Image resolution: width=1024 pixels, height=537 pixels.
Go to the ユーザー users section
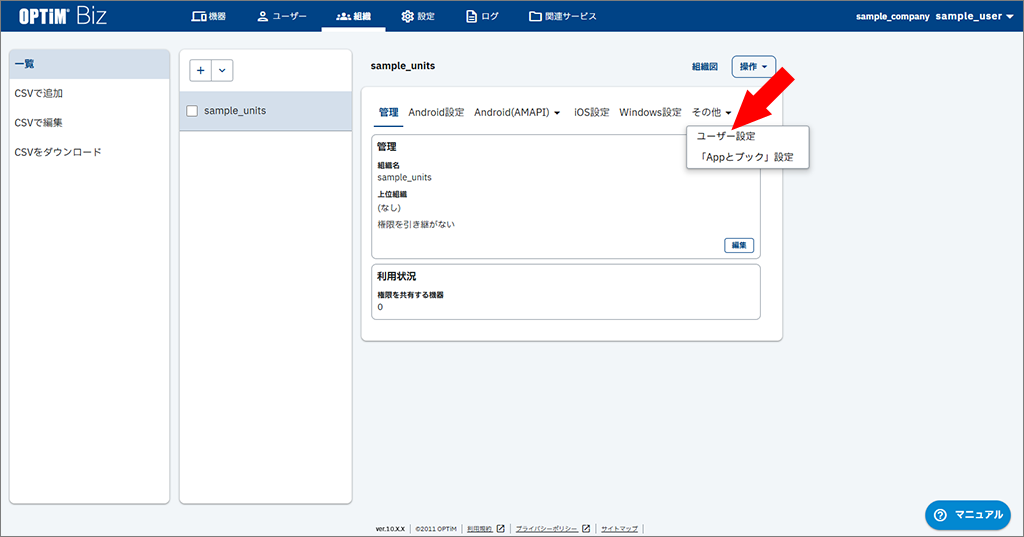click(x=281, y=16)
